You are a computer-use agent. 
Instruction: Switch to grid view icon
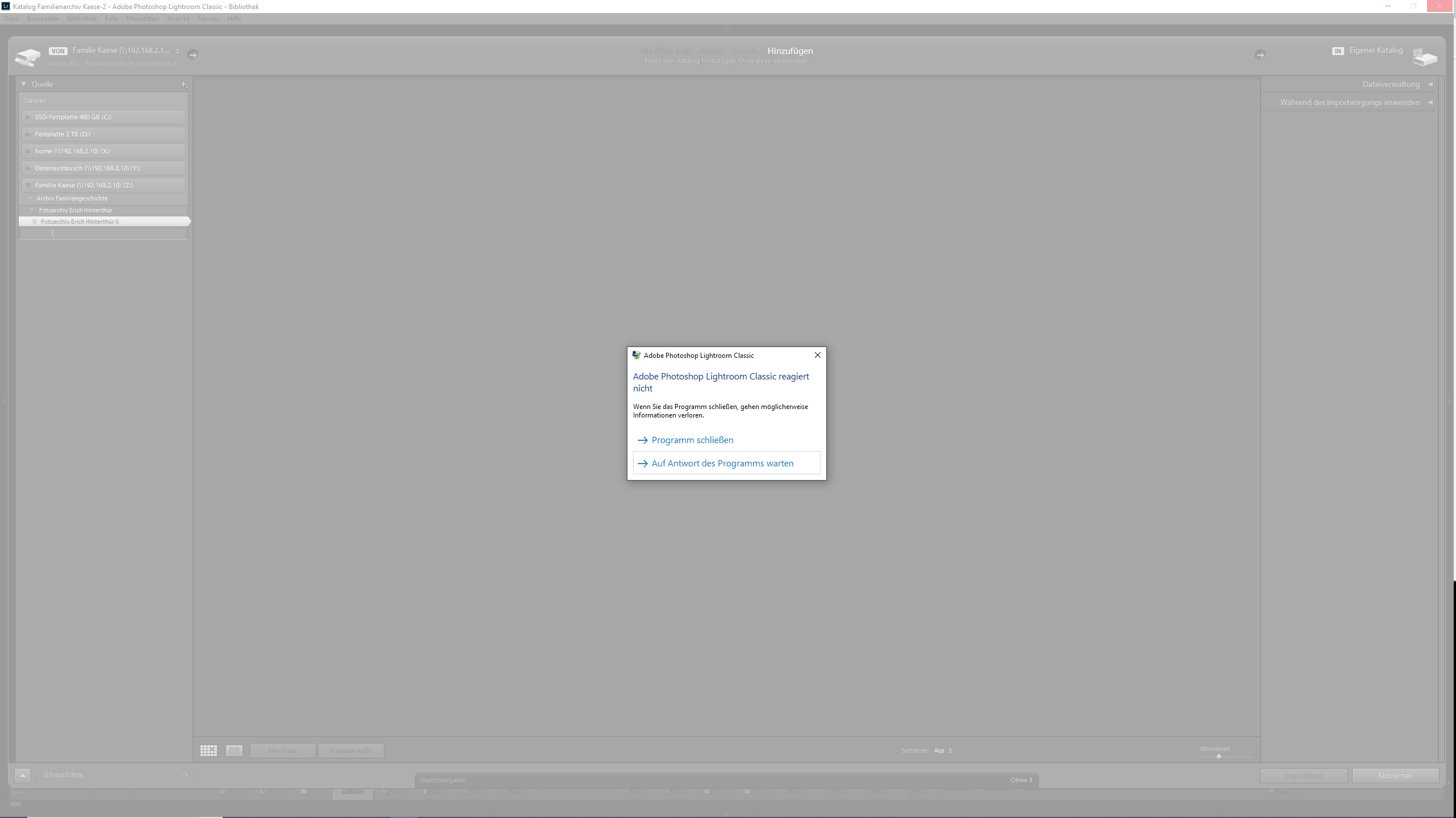[208, 750]
